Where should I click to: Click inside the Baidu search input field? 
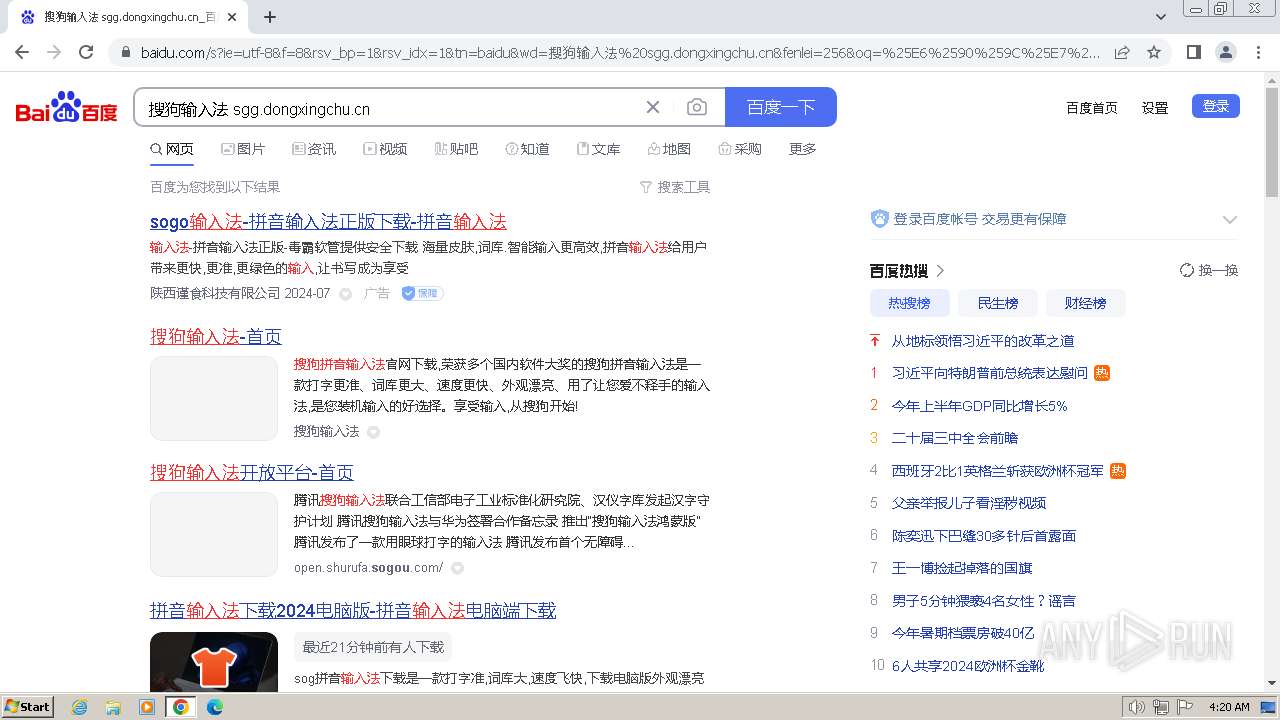point(390,108)
